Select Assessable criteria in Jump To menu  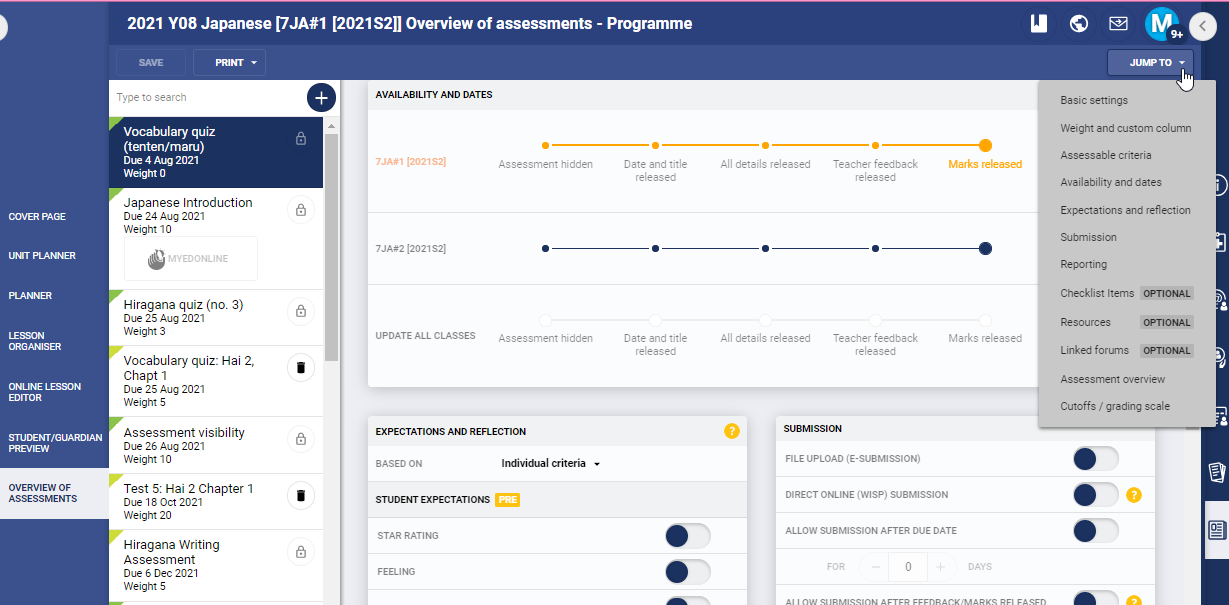click(x=1105, y=155)
